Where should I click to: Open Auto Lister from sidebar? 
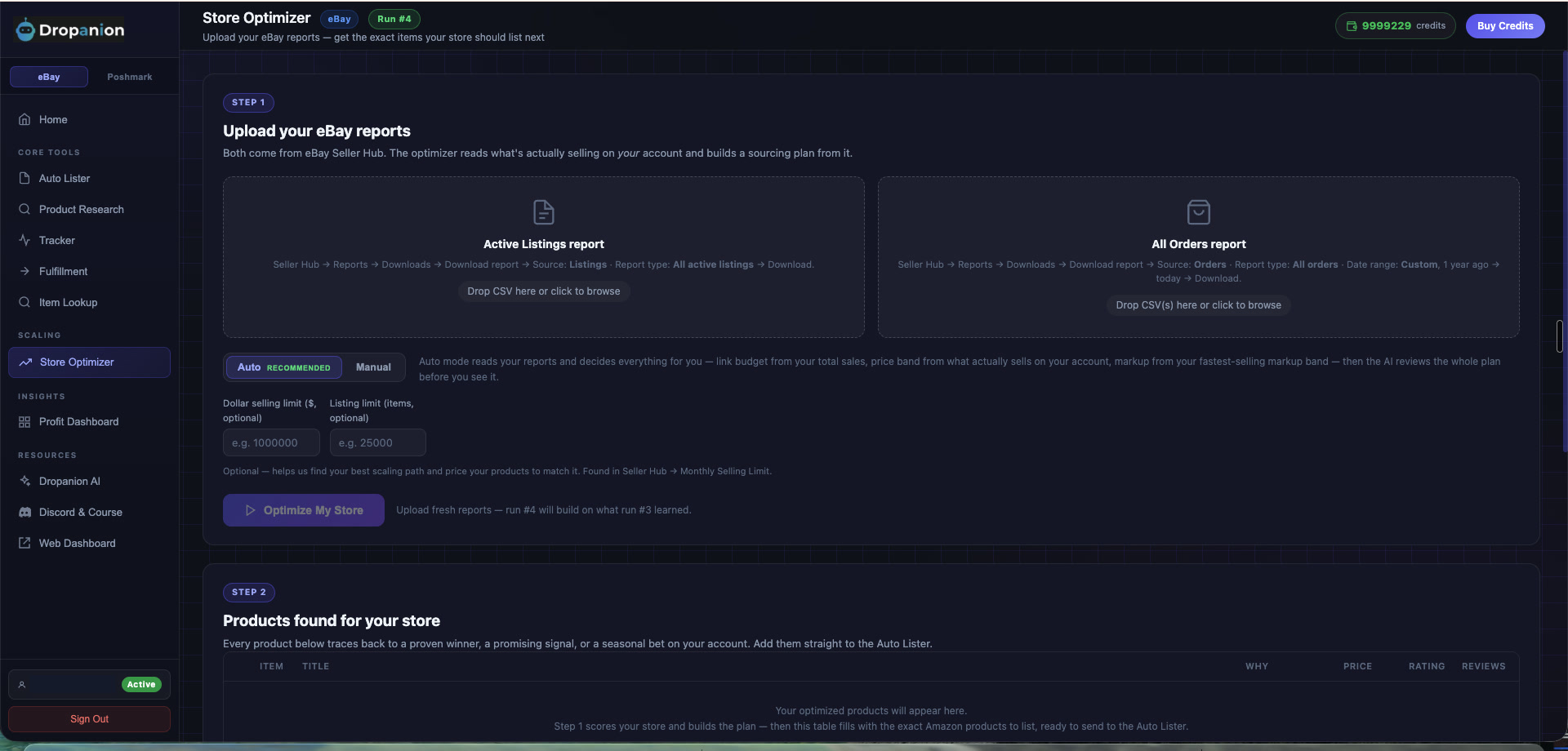point(90,178)
